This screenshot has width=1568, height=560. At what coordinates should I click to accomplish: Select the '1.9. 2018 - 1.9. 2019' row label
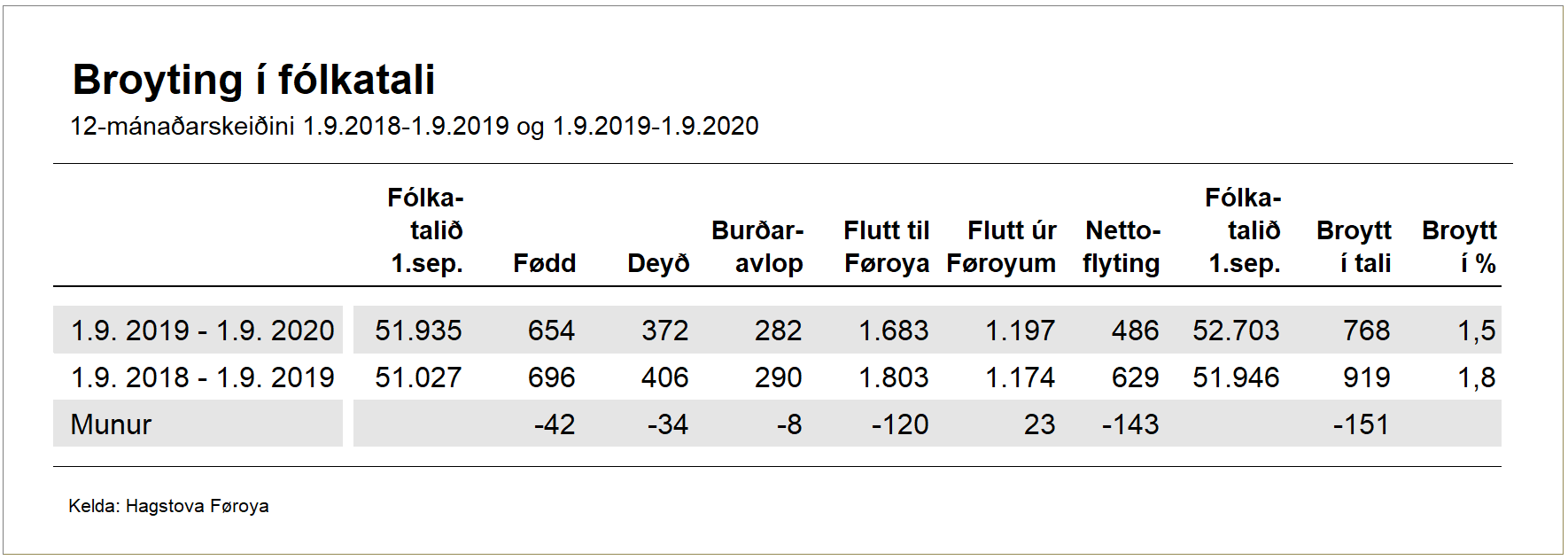pos(202,377)
